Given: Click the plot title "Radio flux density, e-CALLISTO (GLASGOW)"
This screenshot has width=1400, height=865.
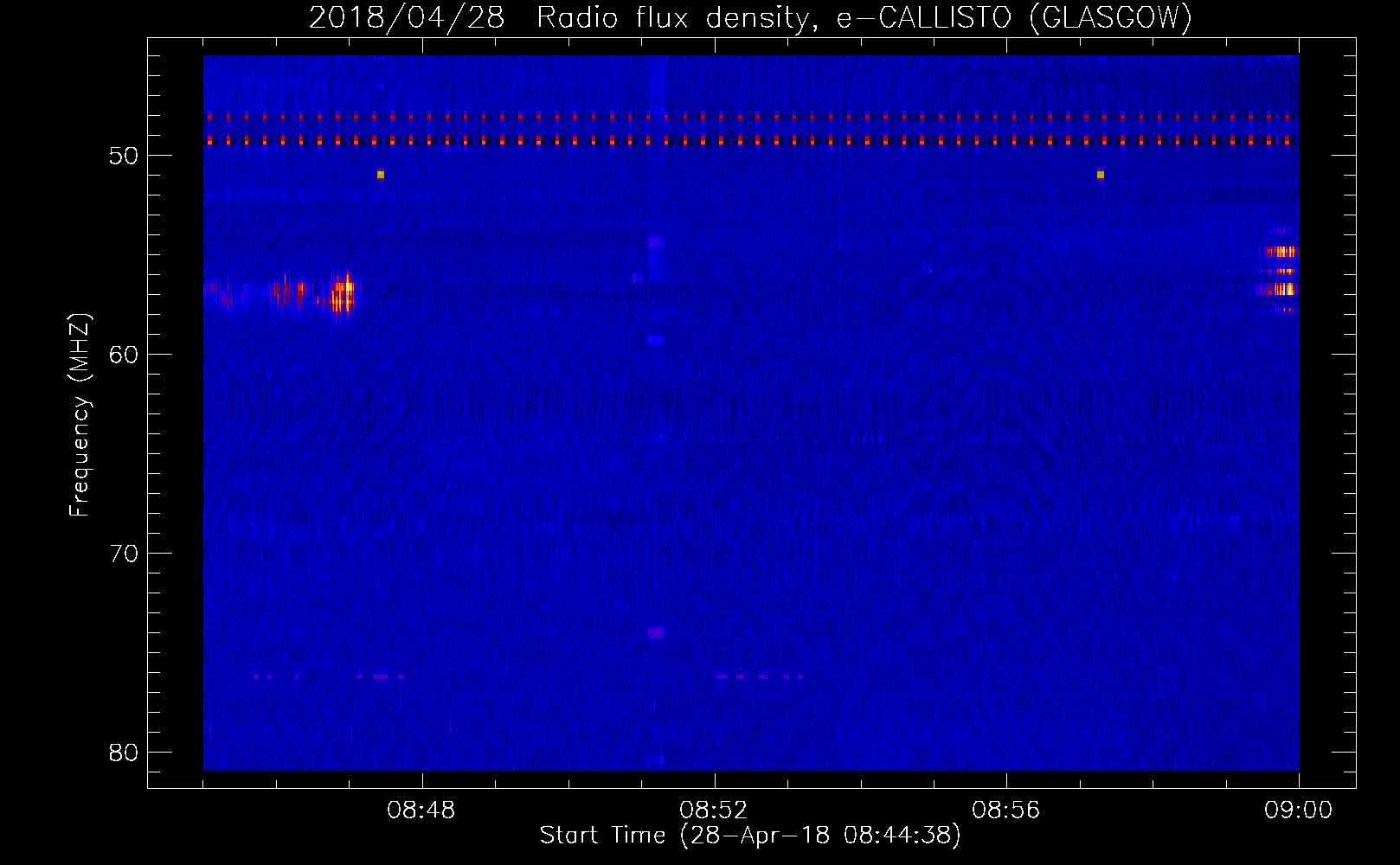Looking at the screenshot, I should pos(864,17).
